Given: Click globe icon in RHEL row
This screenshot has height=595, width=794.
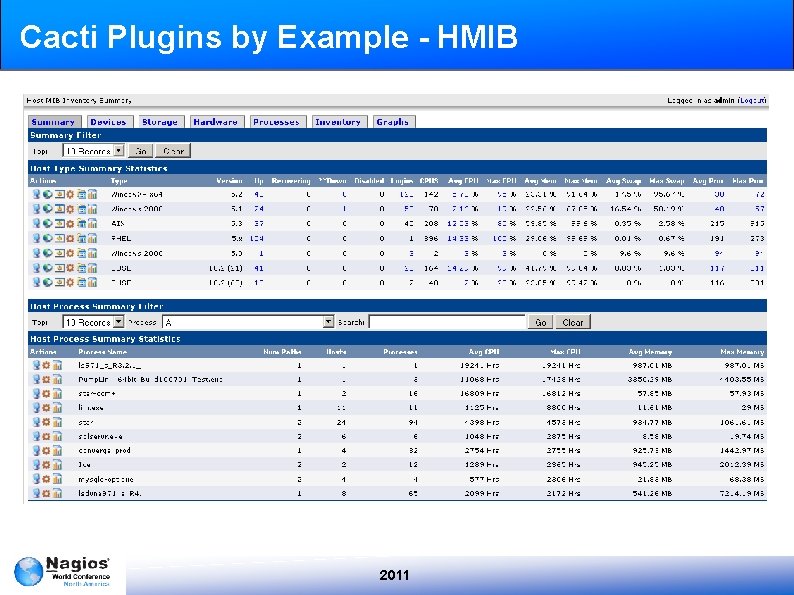Looking at the screenshot, I should click(47, 238).
